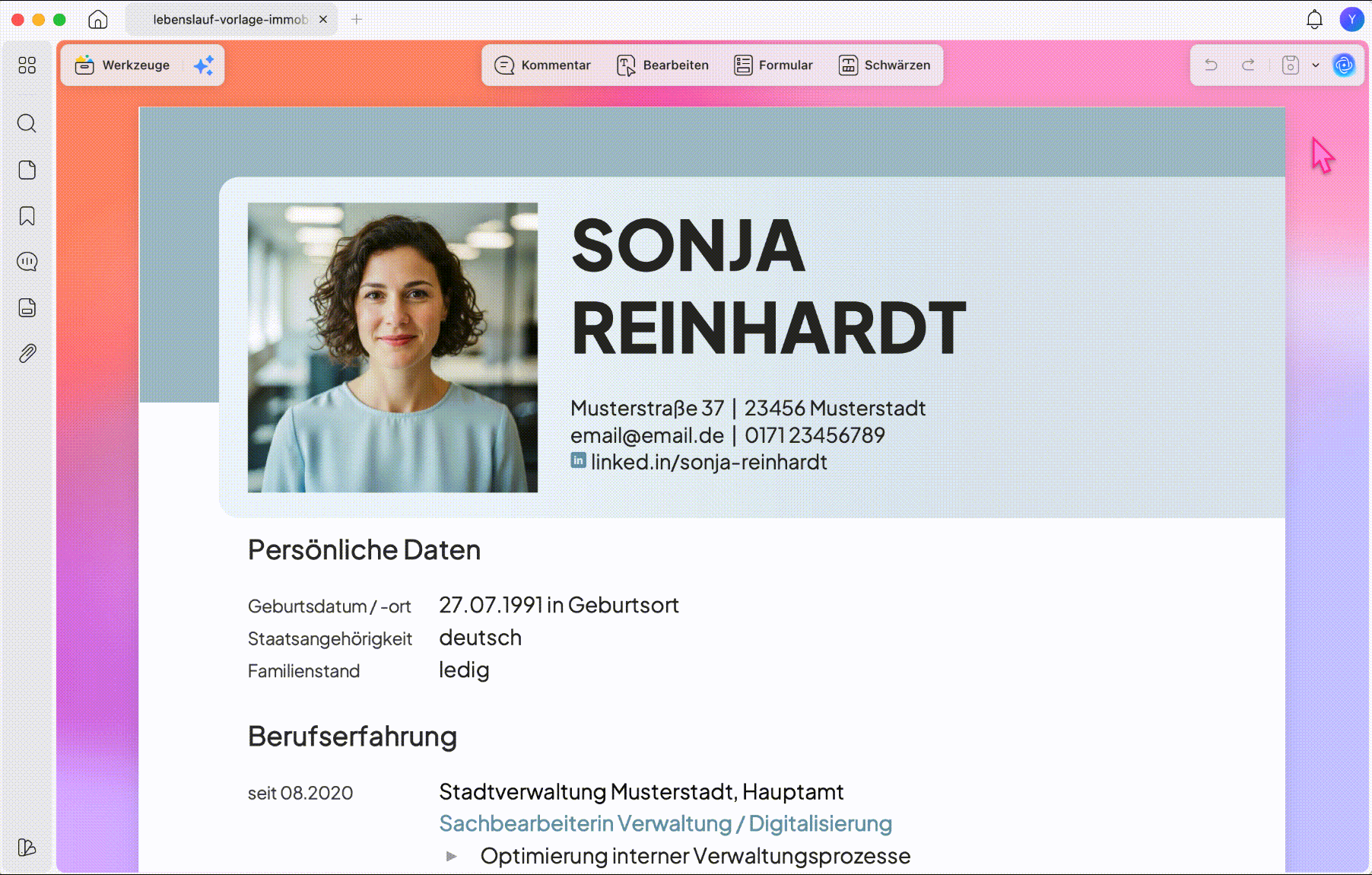Switch to Formular mode

(773, 65)
